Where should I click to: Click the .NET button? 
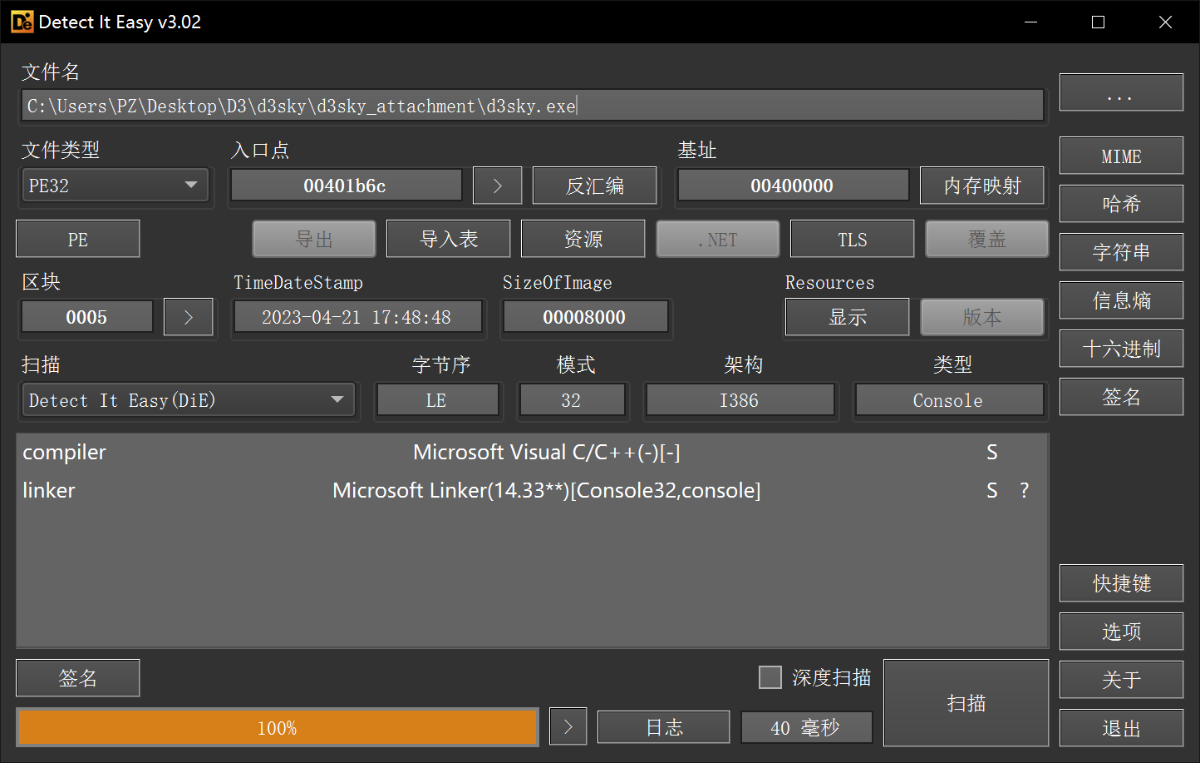pos(717,239)
